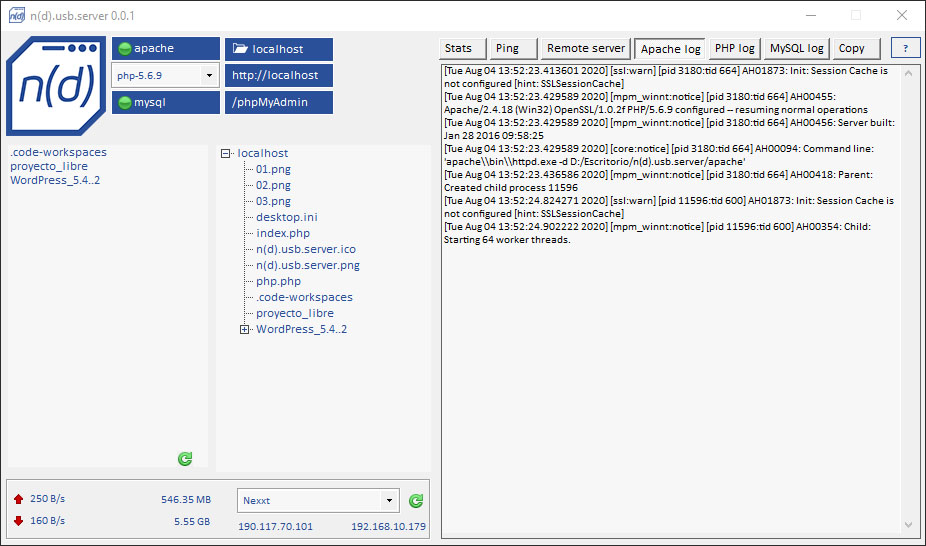
Task: Toggle the apache server status button
Action: point(166,48)
